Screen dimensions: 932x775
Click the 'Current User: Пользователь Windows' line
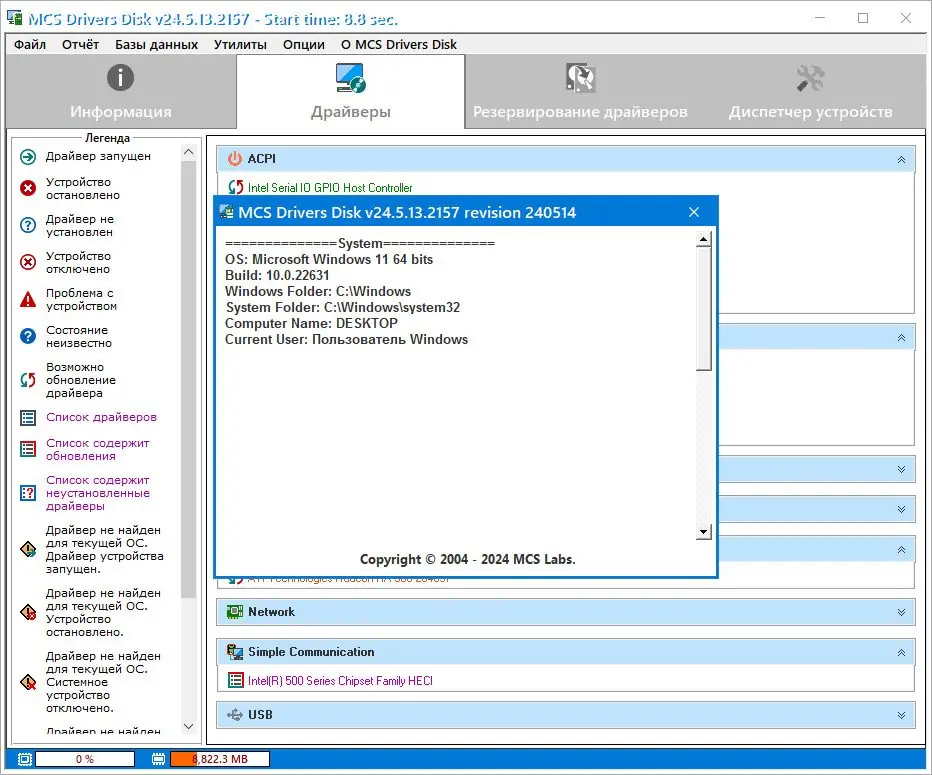click(x=347, y=339)
